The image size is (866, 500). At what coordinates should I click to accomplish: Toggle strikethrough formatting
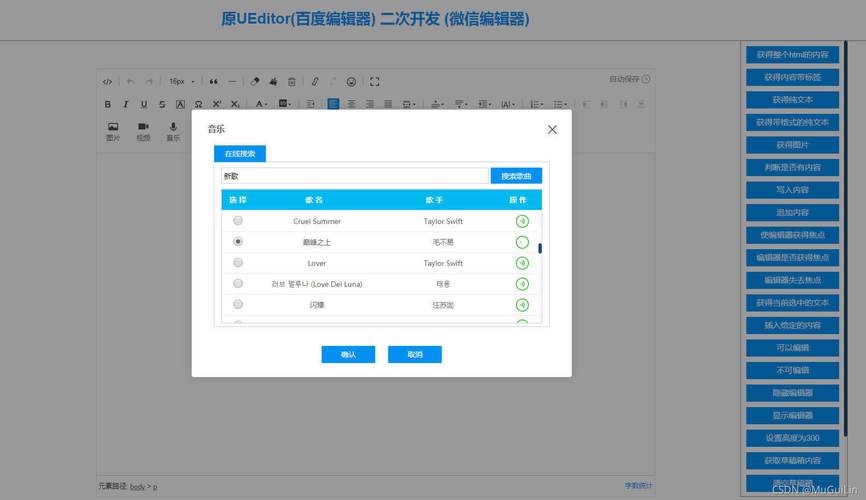[x=162, y=104]
